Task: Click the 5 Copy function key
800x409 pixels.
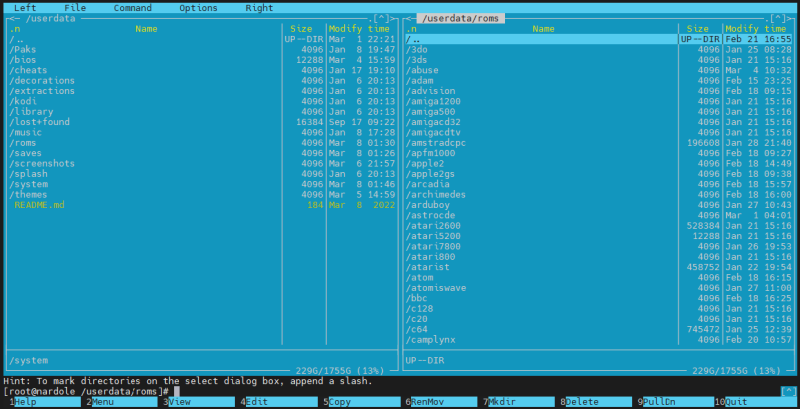Action: 361,402
